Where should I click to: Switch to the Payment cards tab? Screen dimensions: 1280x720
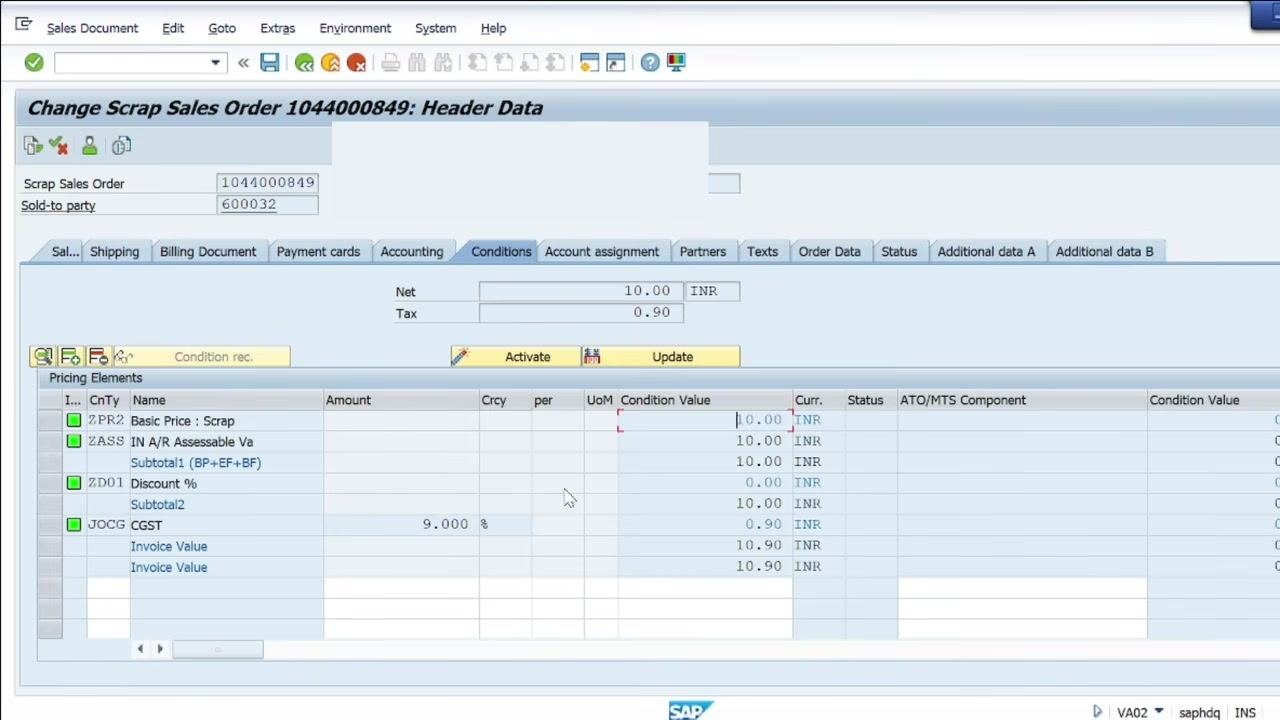318,251
